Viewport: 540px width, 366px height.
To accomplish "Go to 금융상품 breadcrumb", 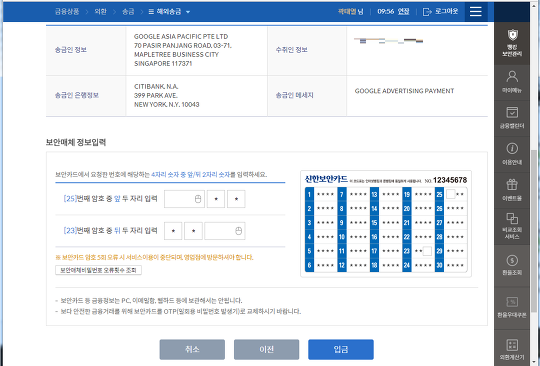I will tap(67, 11).
